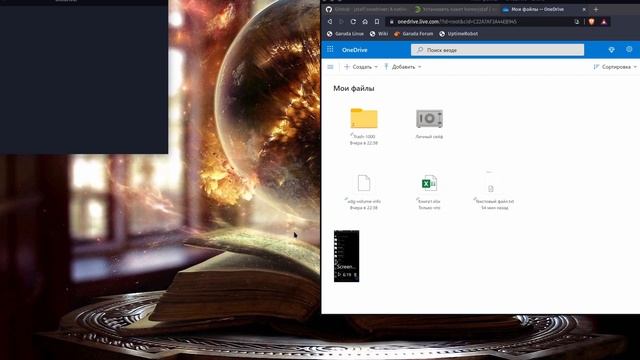Click the Мои файлы heading
Viewport: 640px width, 360px height.
(x=353, y=88)
